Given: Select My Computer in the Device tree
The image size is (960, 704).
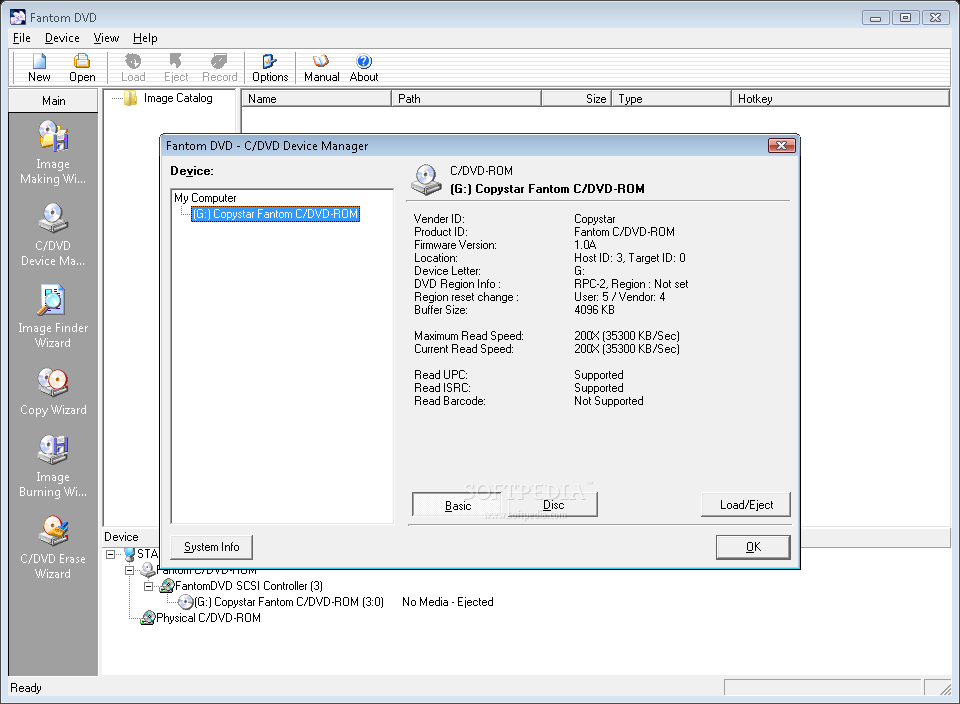Looking at the screenshot, I should 205,198.
